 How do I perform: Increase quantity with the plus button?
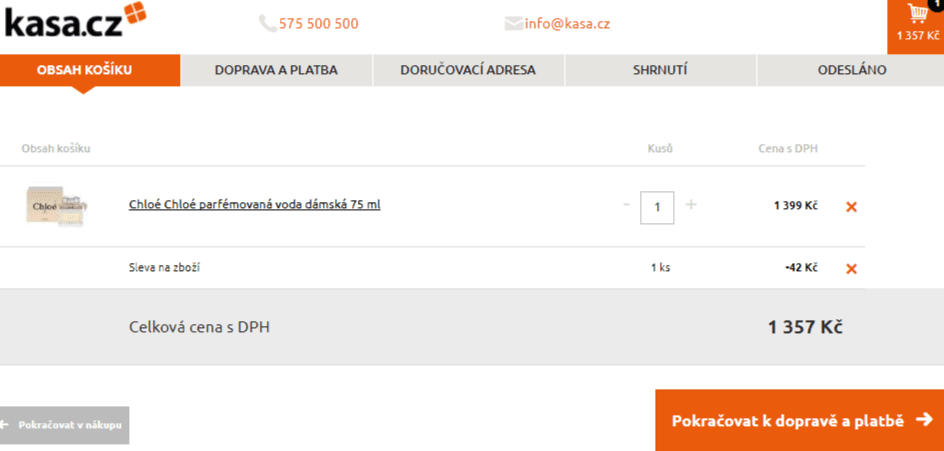click(691, 205)
